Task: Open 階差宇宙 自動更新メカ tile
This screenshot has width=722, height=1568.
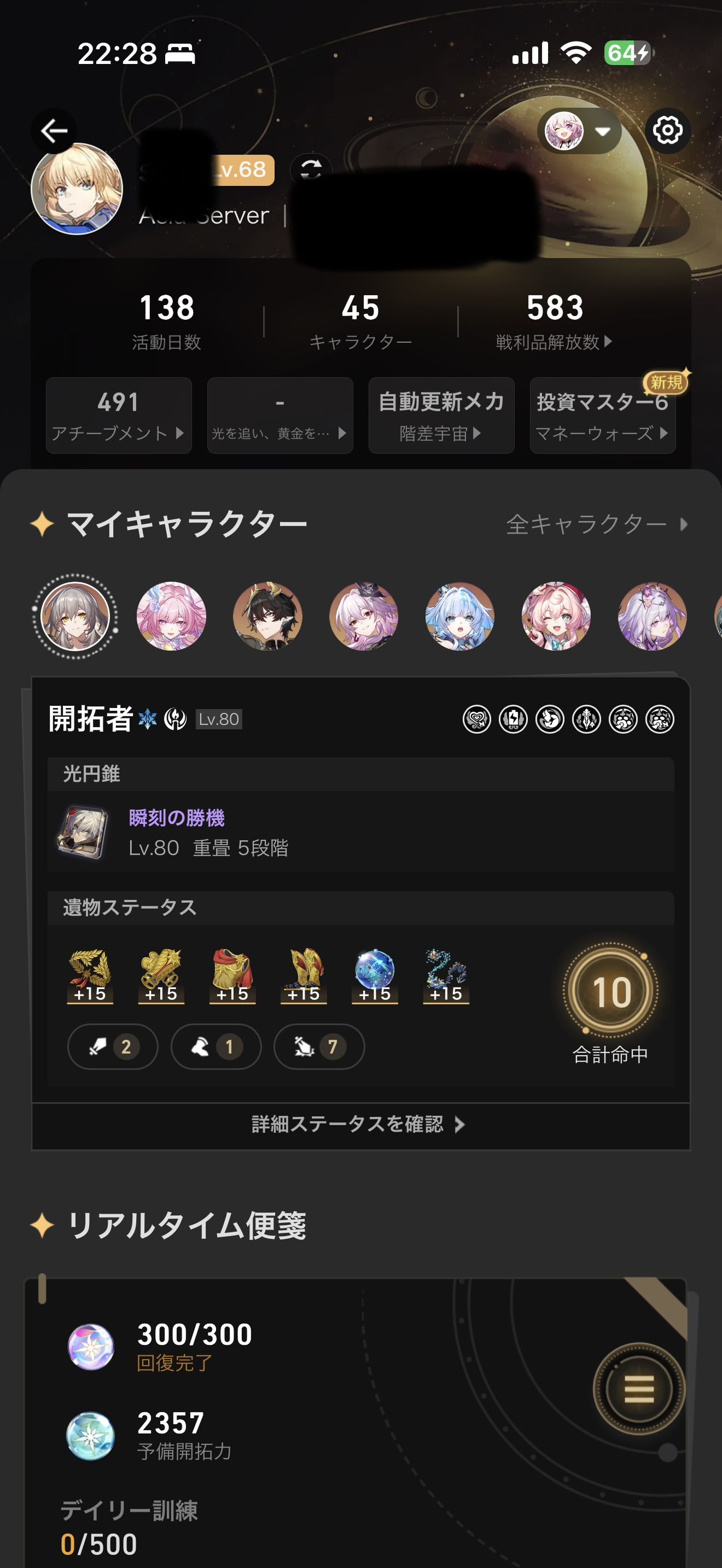Action: 441,415
